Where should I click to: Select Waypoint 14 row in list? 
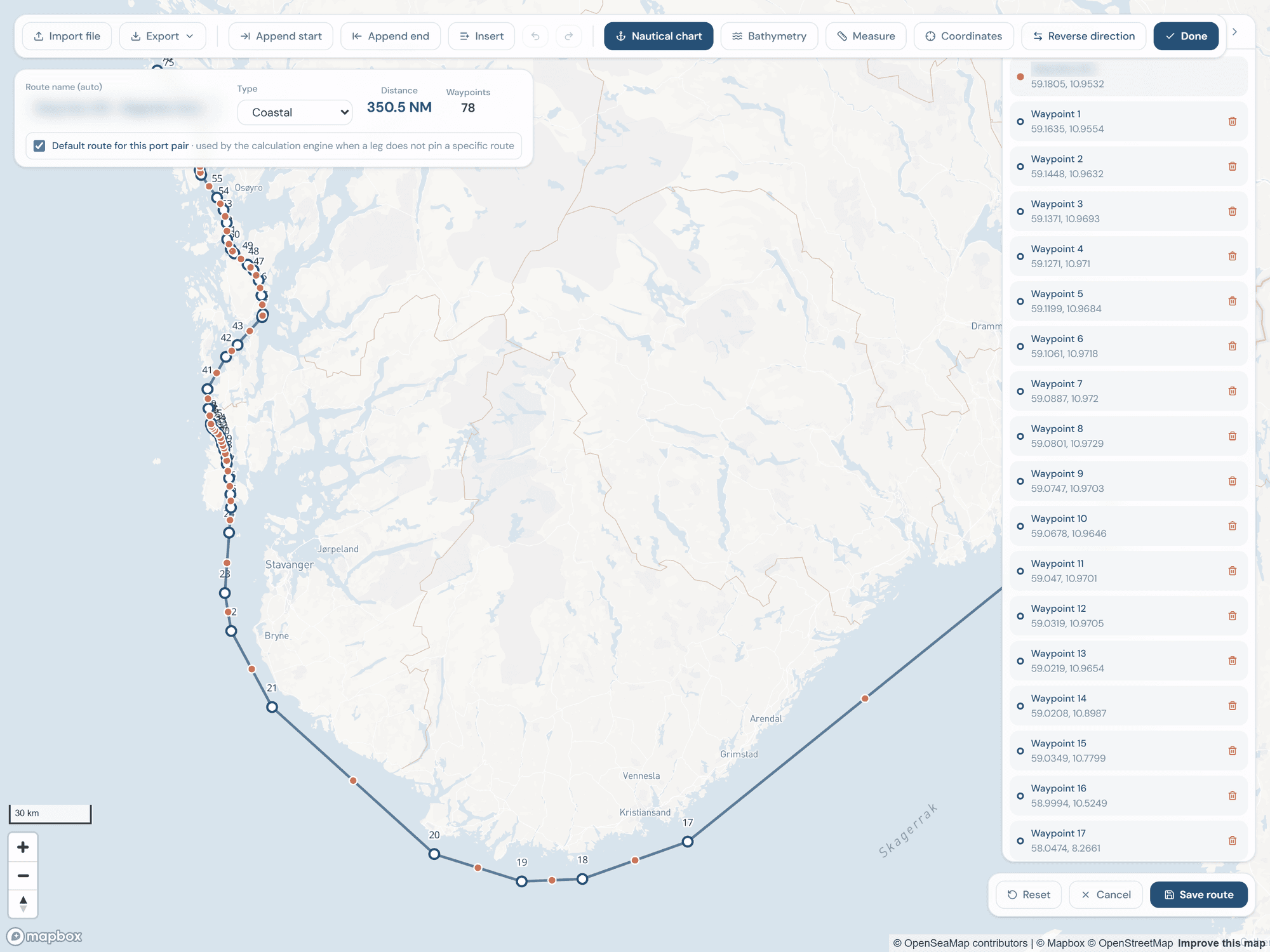click(1128, 706)
